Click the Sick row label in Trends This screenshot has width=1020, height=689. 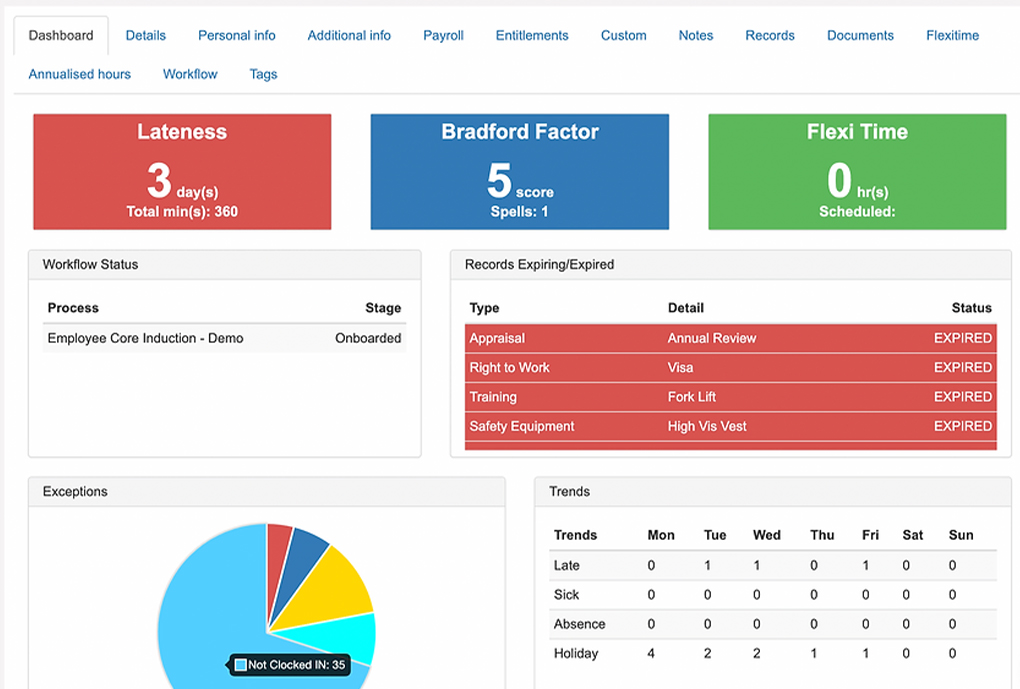[x=566, y=595]
